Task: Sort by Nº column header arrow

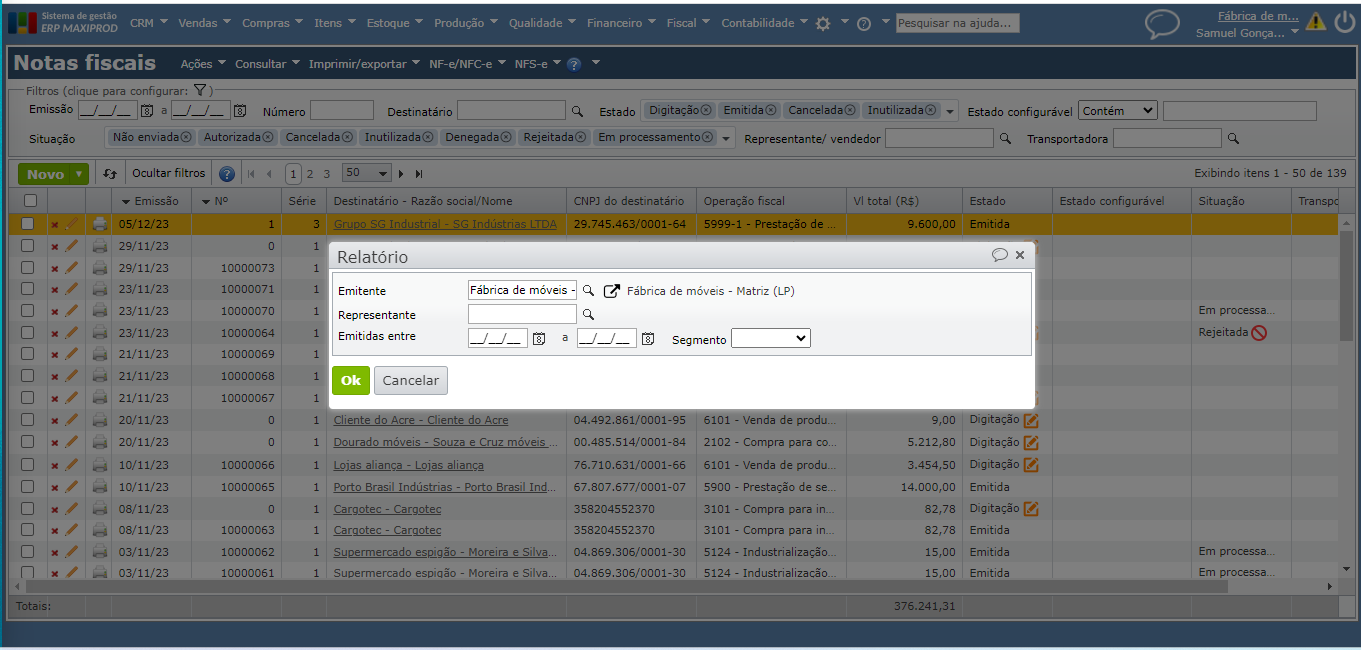Action: click(206, 202)
